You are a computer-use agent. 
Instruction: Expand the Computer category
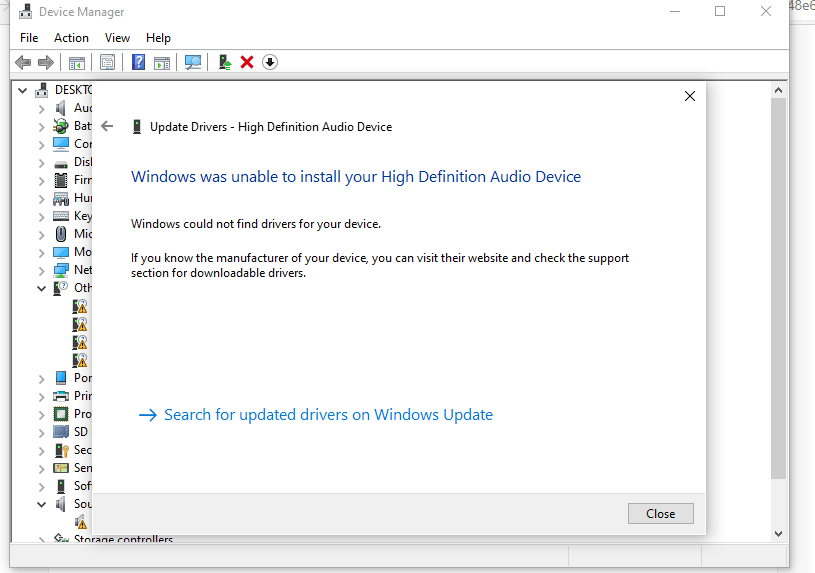42,145
